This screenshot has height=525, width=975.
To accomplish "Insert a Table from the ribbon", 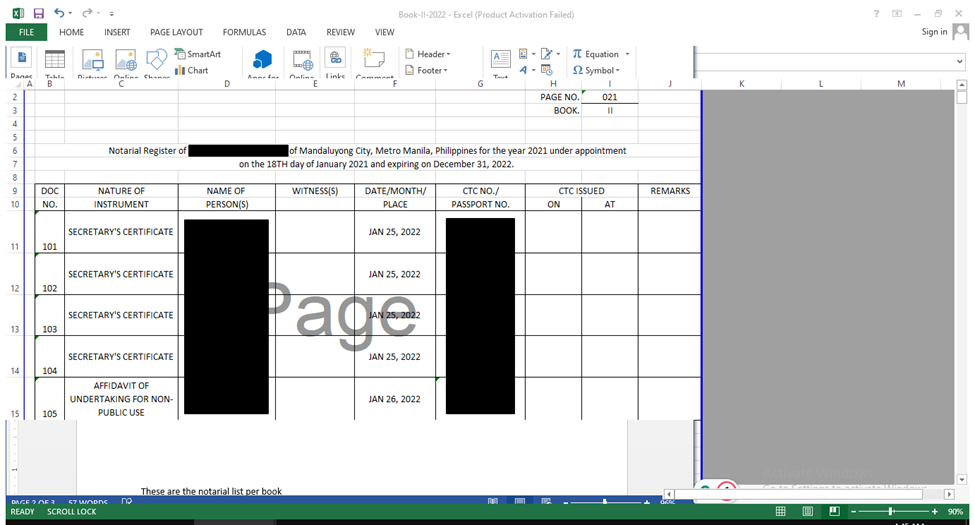I will pyautogui.click(x=55, y=63).
